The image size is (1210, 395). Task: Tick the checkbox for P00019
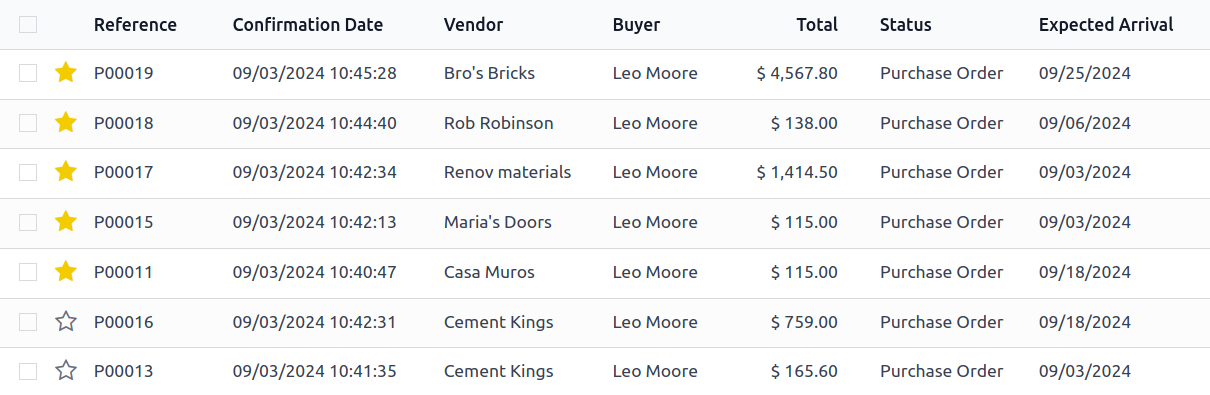(28, 73)
